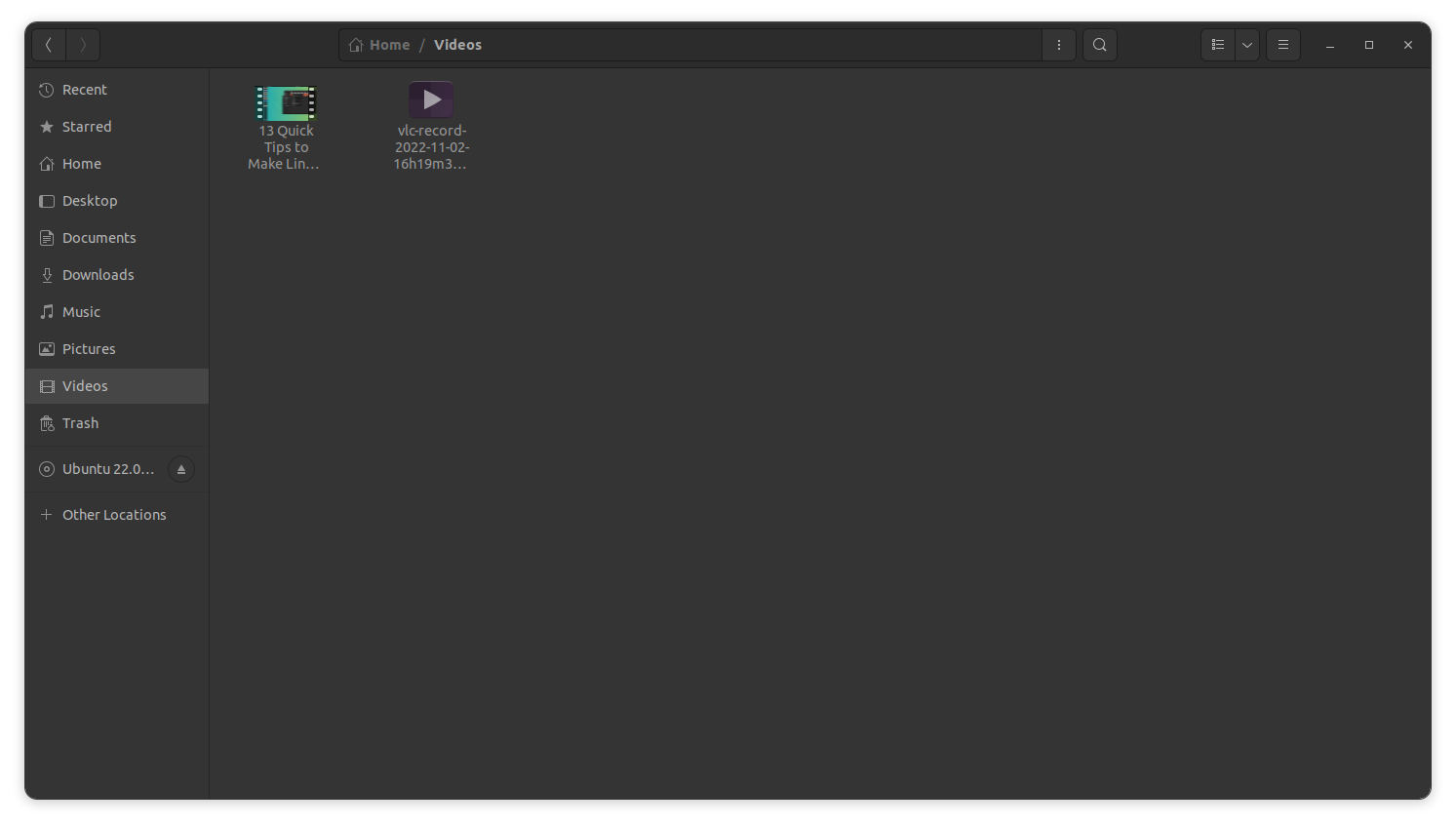The image size is (1456, 827).
Task: Open Recent in the sidebar
Action: [x=85, y=90]
